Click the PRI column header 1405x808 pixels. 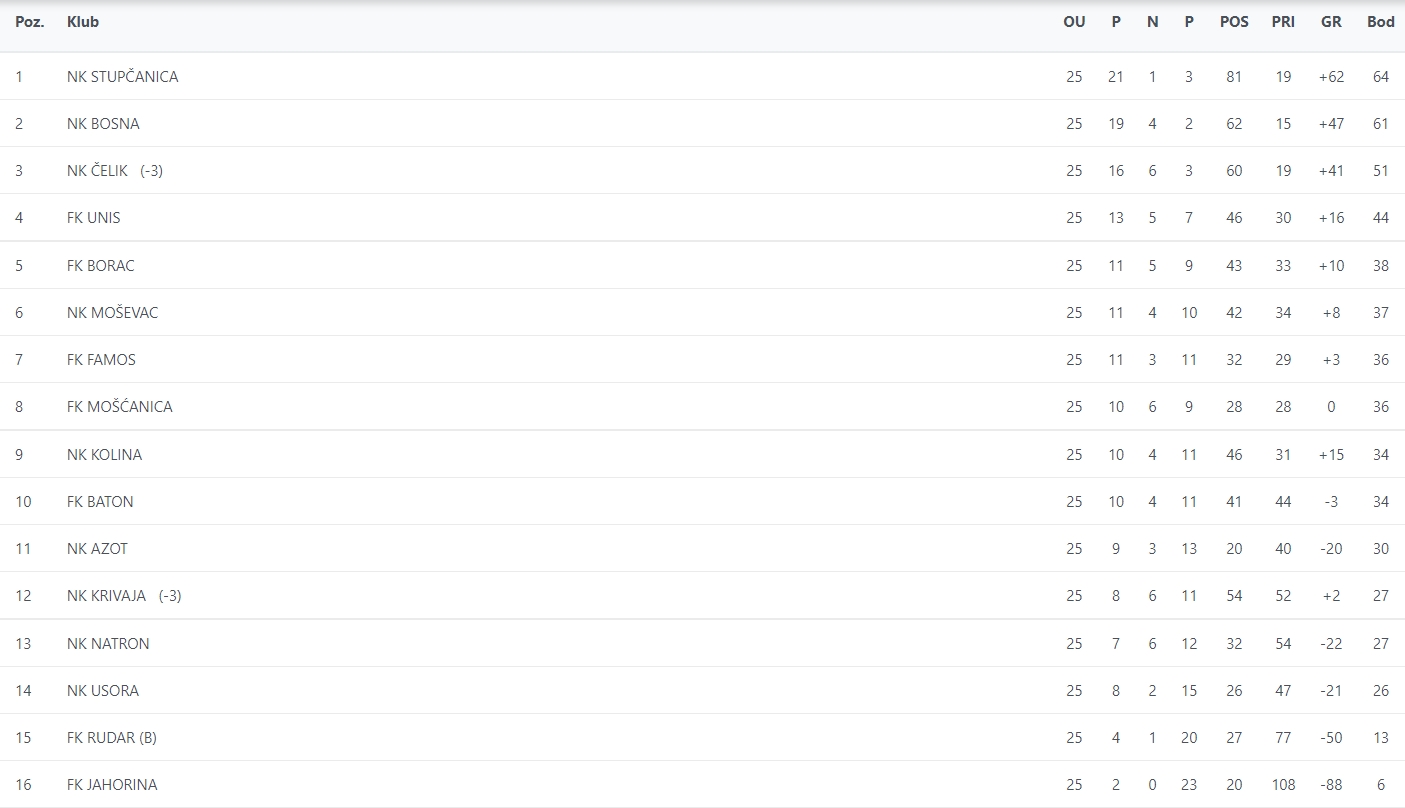[1283, 22]
